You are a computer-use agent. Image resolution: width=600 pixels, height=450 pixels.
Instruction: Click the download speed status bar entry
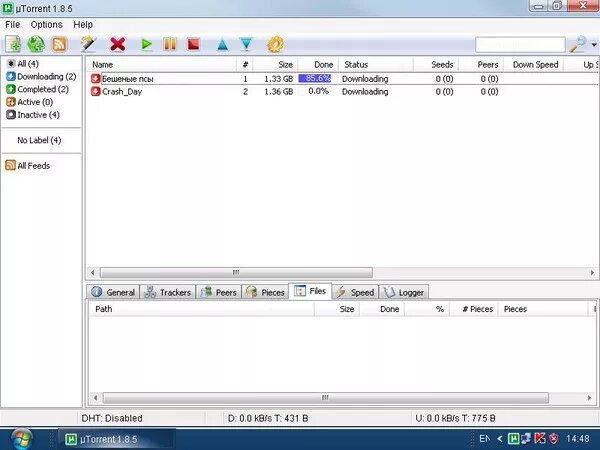click(x=268, y=418)
